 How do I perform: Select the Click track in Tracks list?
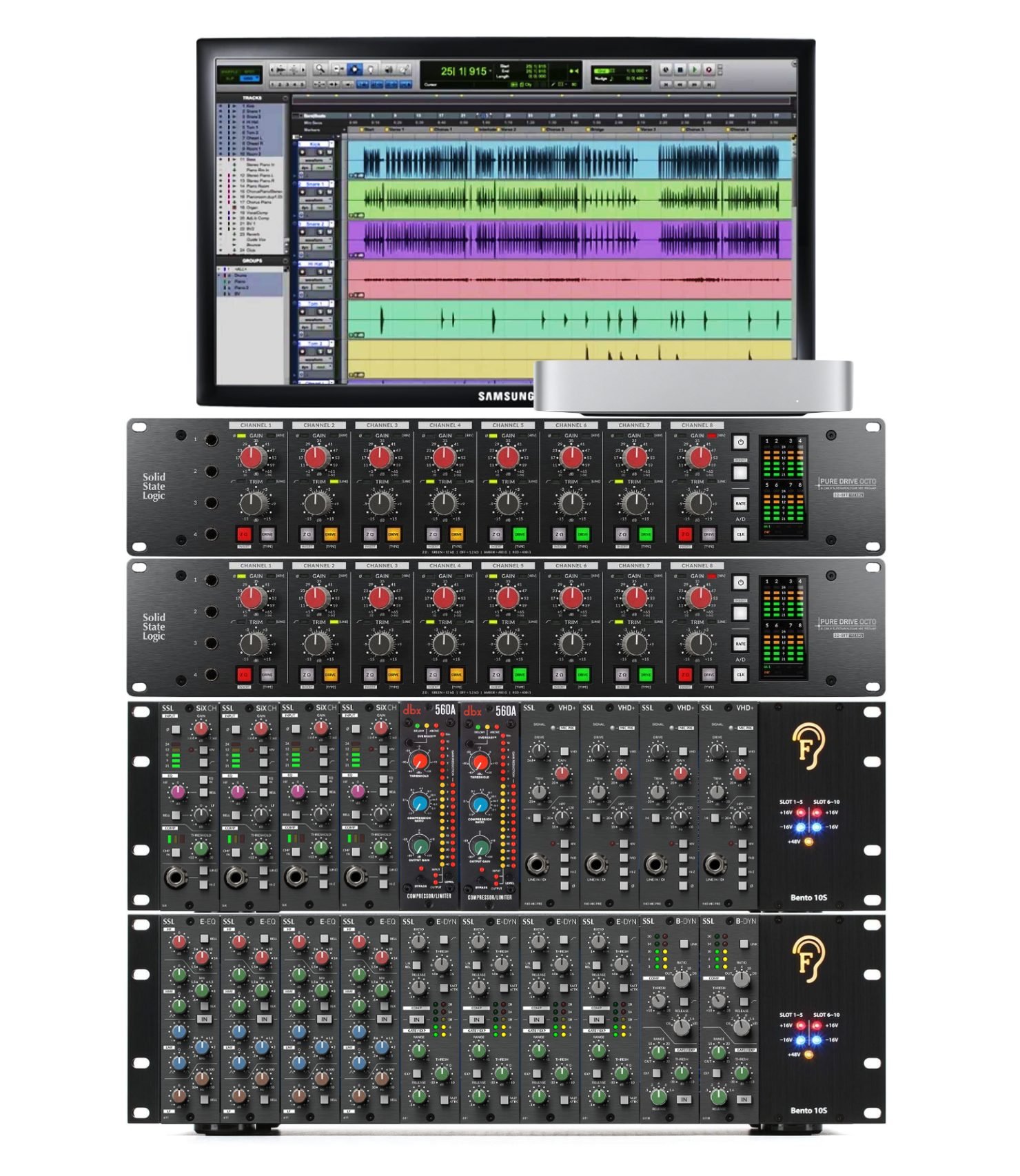[x=251, y=250]
